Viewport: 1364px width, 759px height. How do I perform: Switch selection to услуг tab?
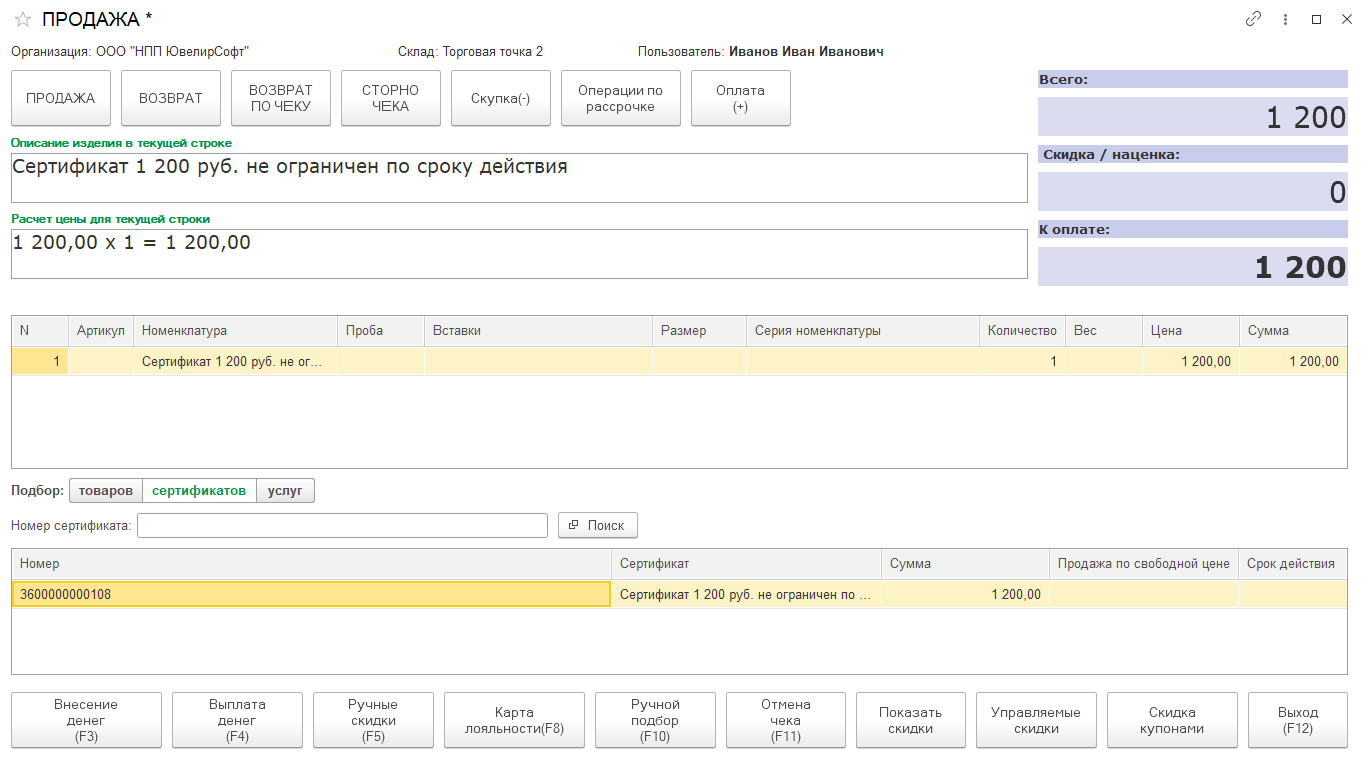[285, 491]
